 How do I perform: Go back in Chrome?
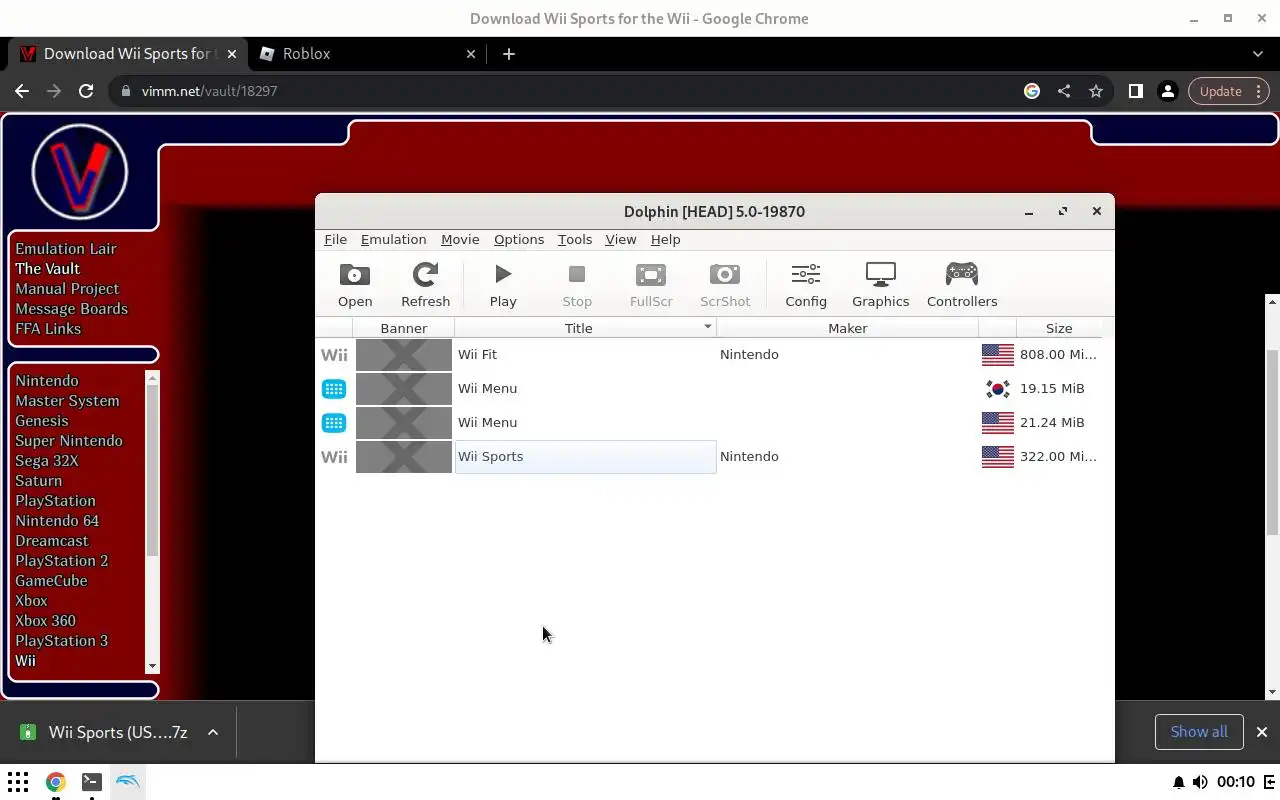(22, 91)
